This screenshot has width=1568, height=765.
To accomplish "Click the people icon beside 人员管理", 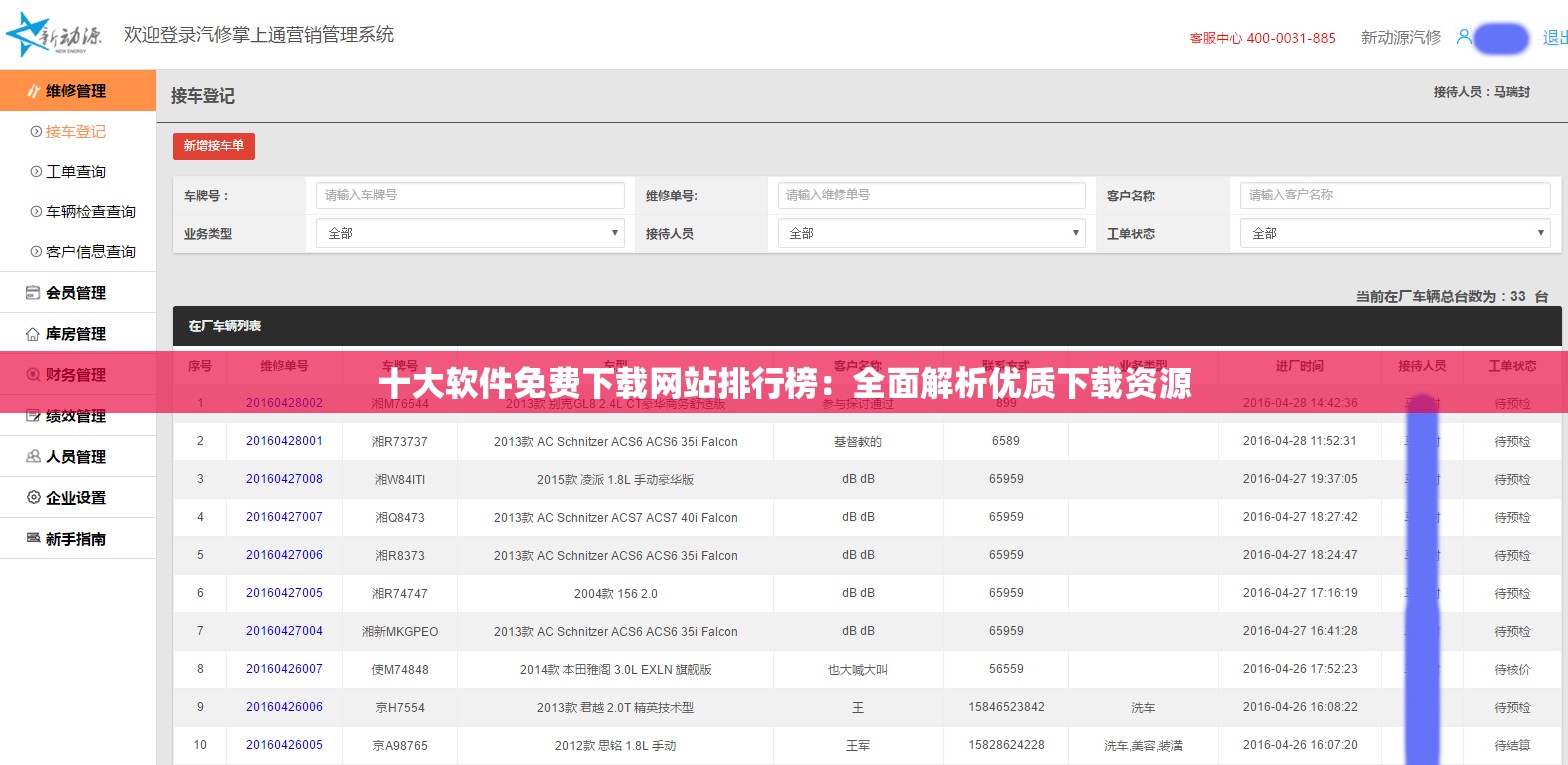I will click(x=33, y=457).
